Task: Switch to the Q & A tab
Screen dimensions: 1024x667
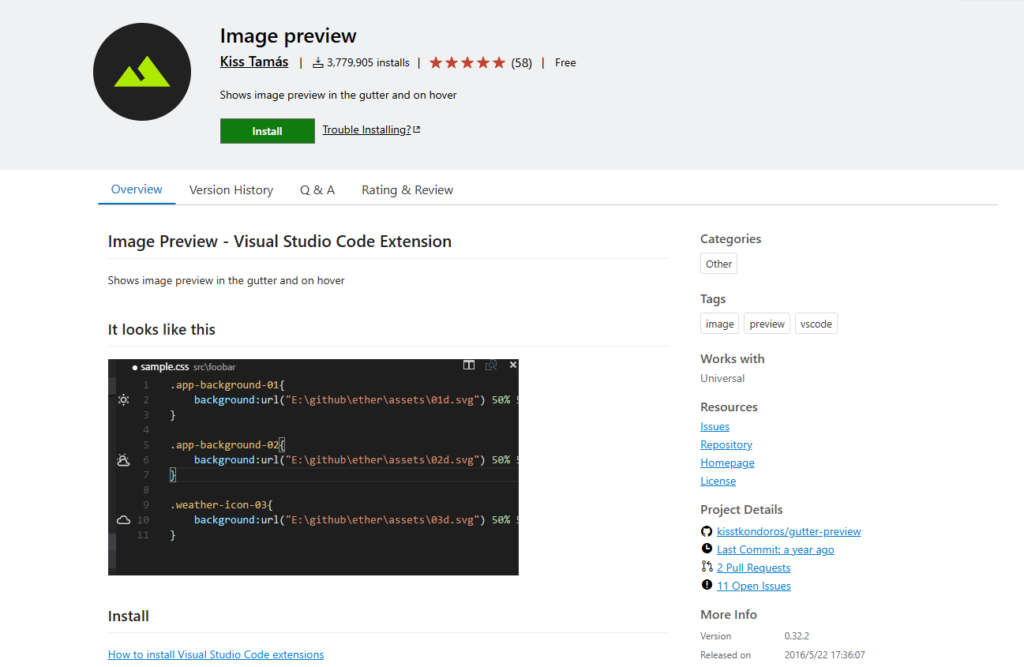Action: [317, 190]
